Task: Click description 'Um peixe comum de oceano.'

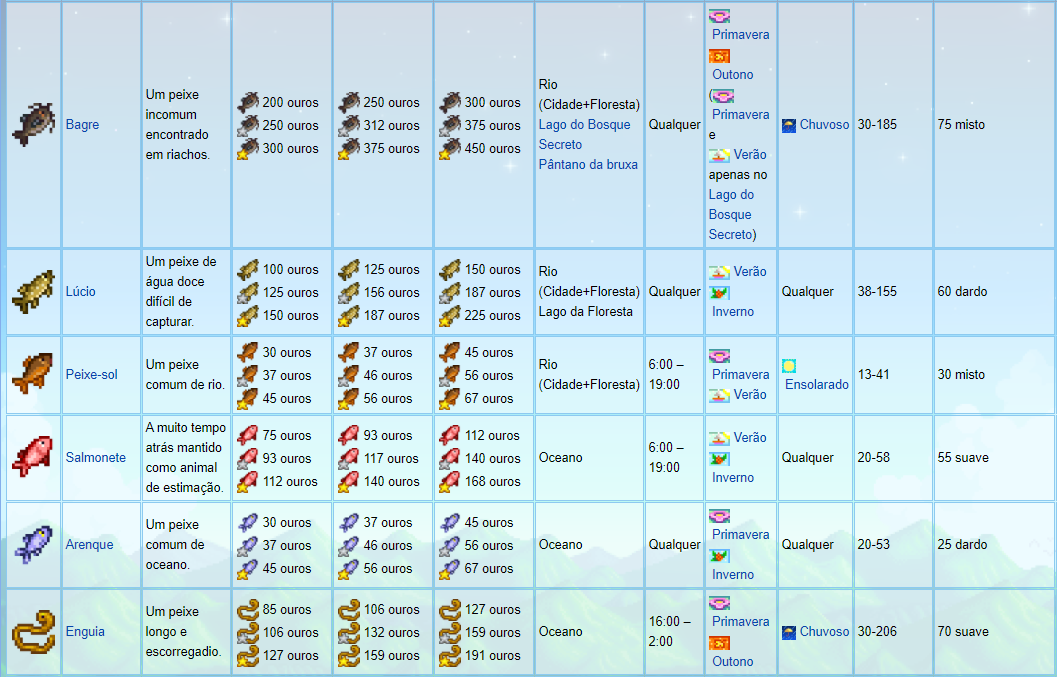Action: pos(175,544)
